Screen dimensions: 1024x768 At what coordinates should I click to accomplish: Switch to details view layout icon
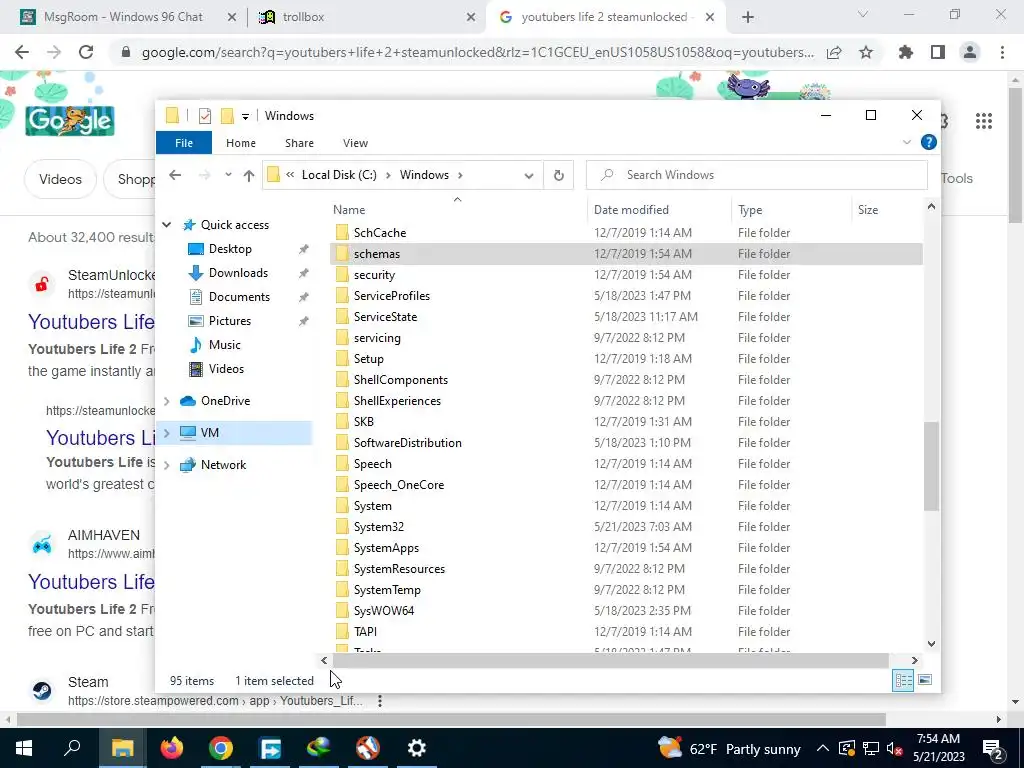pyautogui.click(x=903, y=680)
